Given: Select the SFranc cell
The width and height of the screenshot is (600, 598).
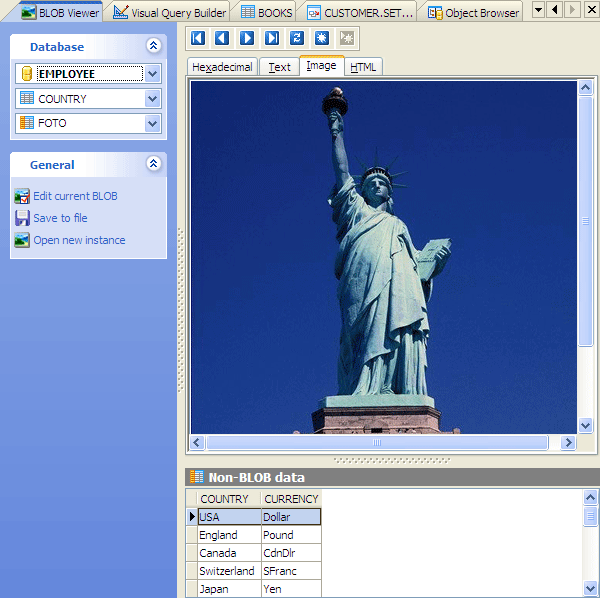Looking at the screenshot, I should pos(291,571).
